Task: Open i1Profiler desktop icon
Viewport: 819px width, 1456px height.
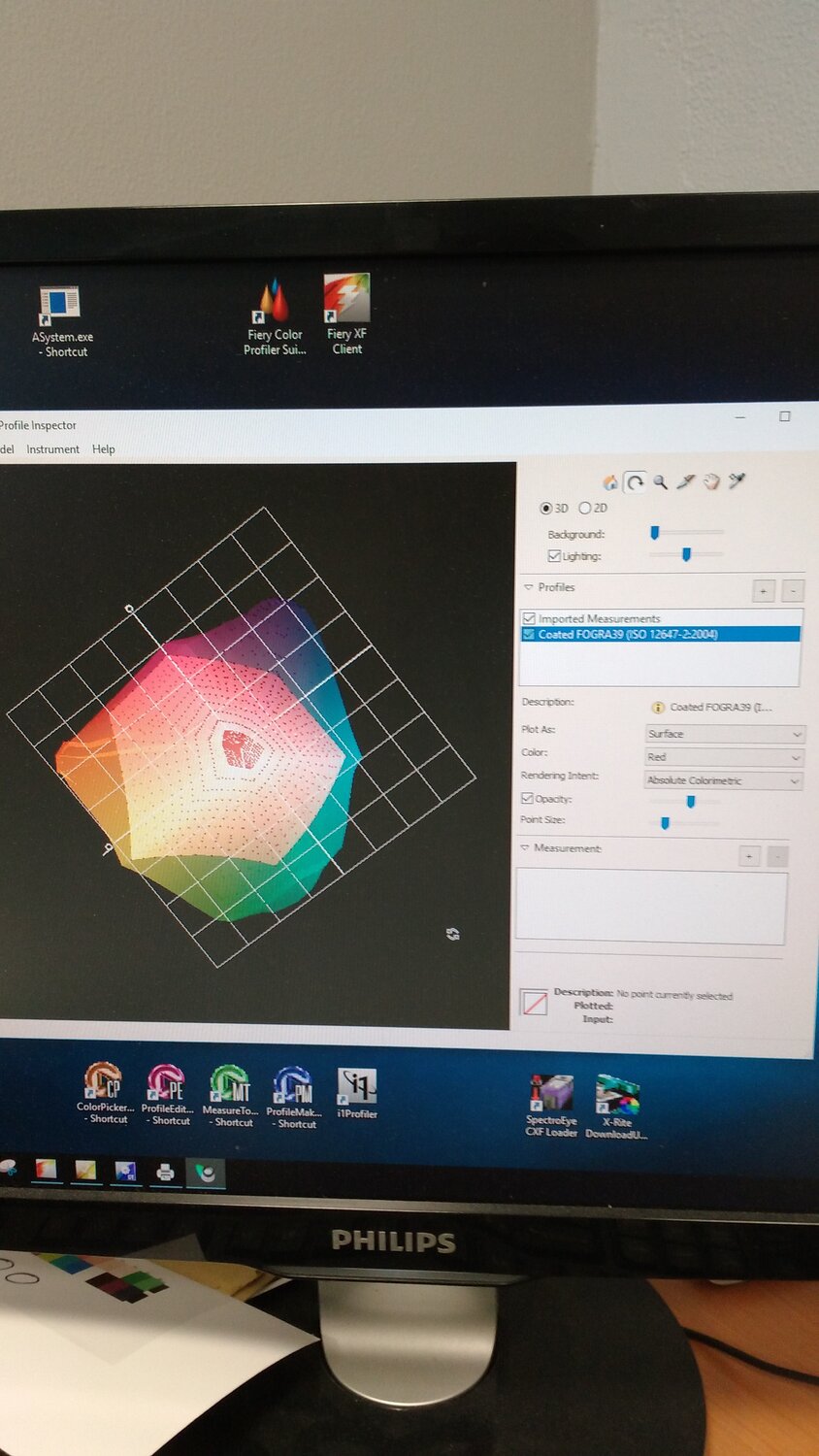Action: point(356,1094)
